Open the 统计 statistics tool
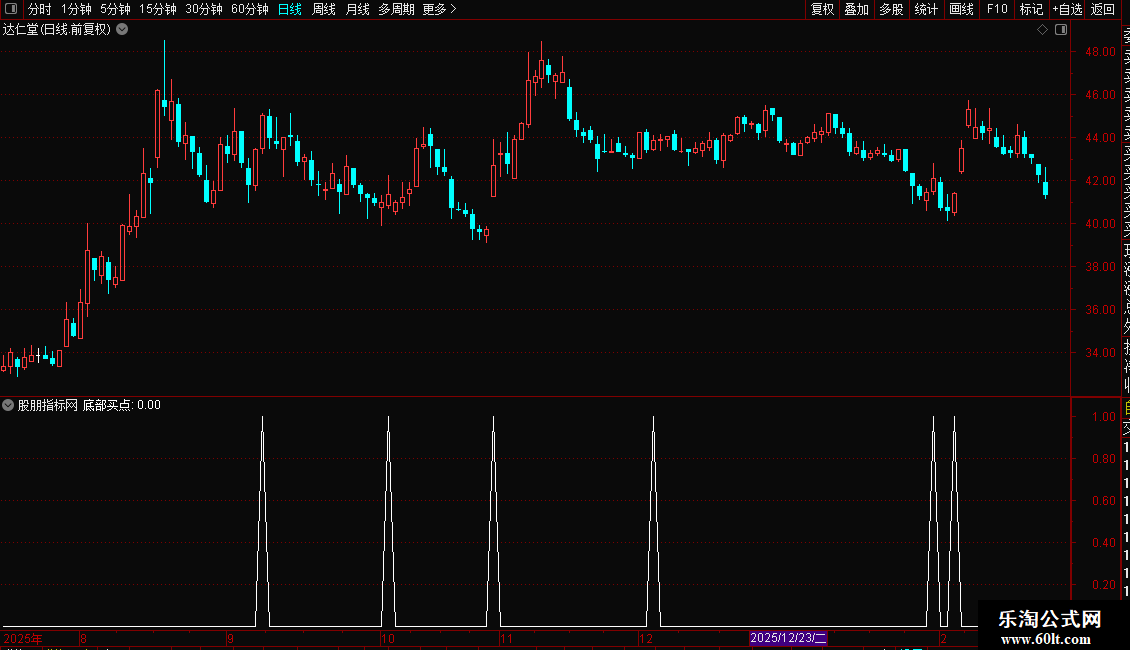This screenshot has height=650, width=1130. tap(926, 9)
